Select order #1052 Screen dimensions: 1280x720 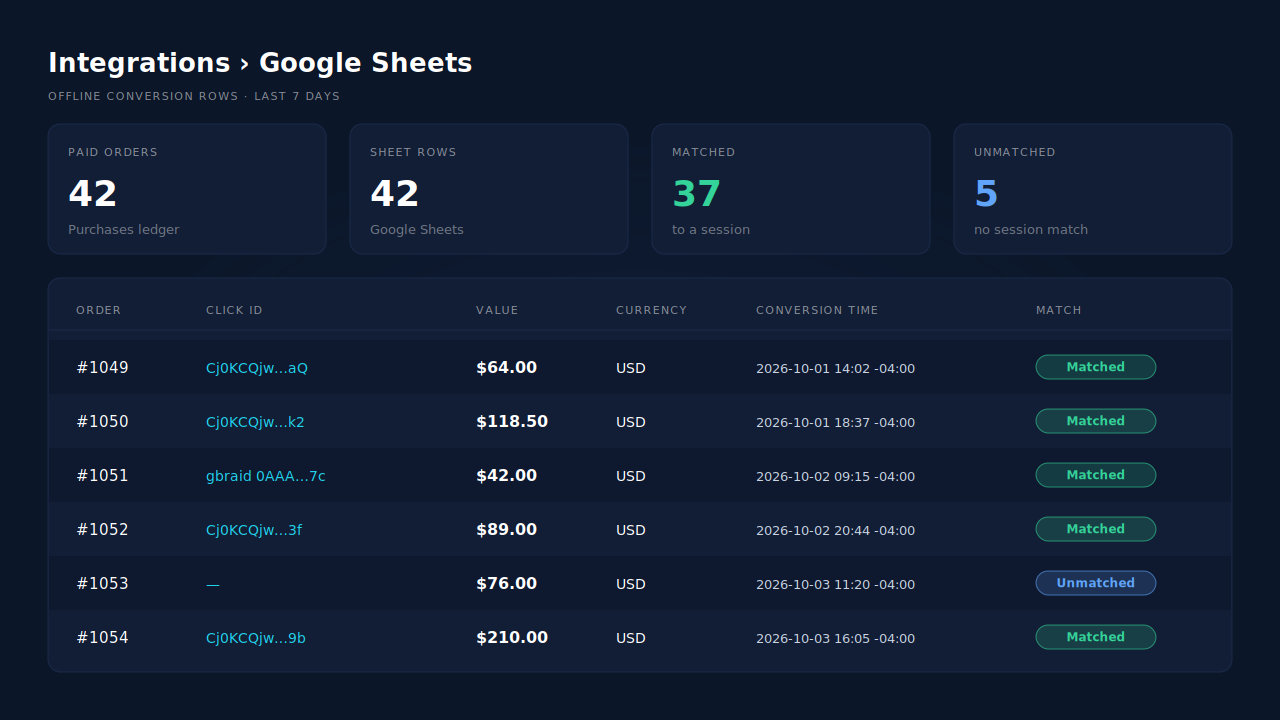click(x=102, y=529)
